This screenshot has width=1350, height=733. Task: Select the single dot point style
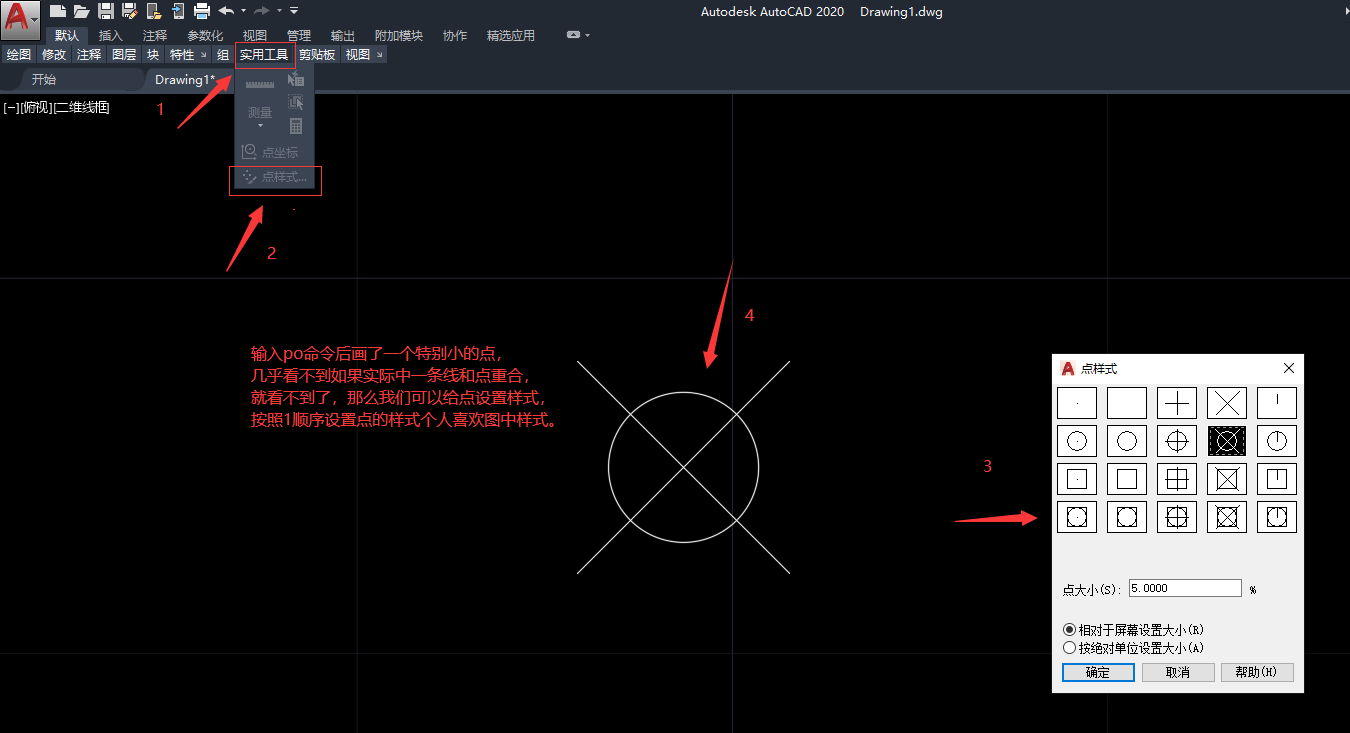pyautogui.click(x=1077, y=403)
